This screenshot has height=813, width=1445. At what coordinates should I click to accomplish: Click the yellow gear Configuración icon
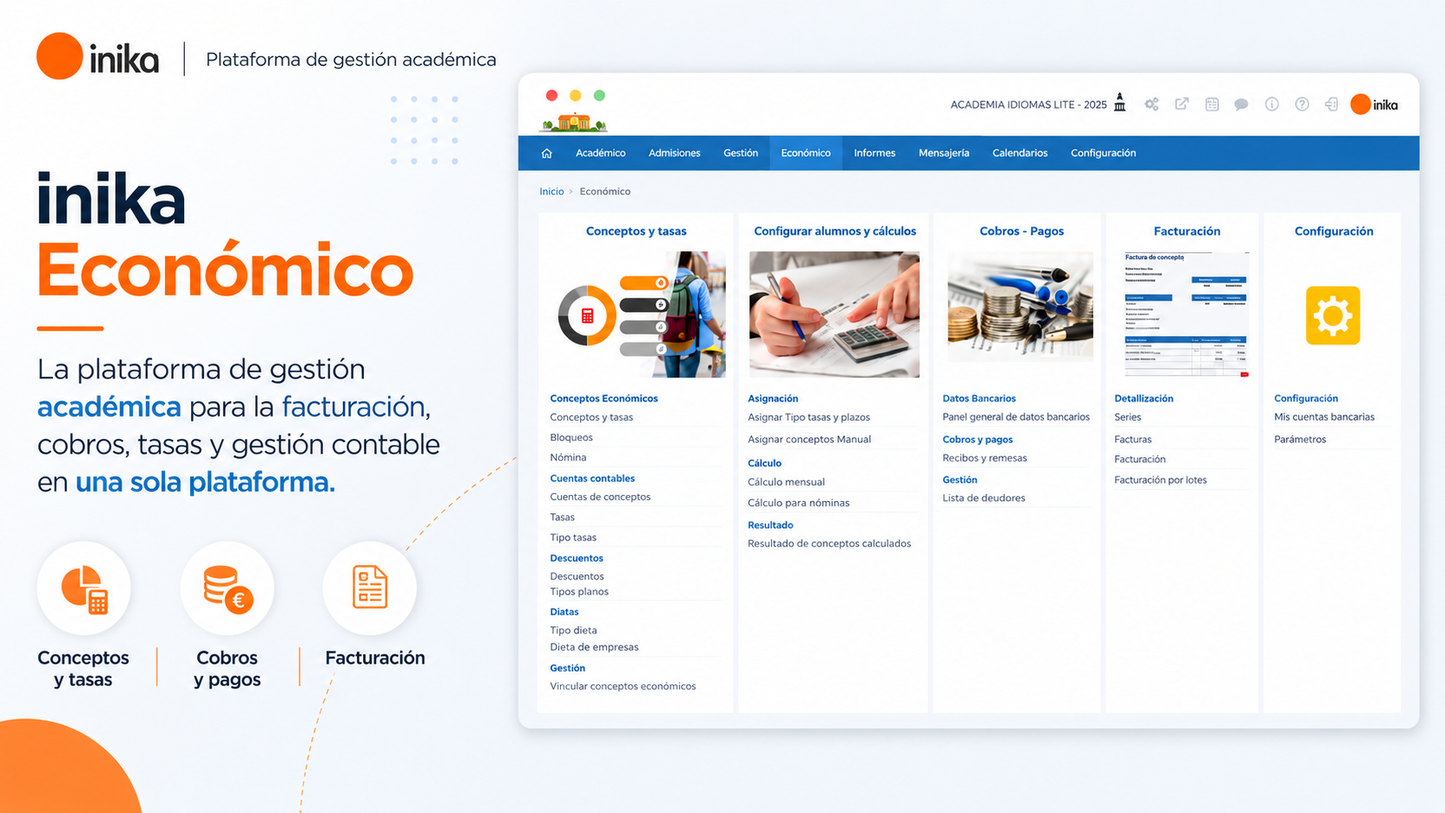click(x=1333, y=316)
